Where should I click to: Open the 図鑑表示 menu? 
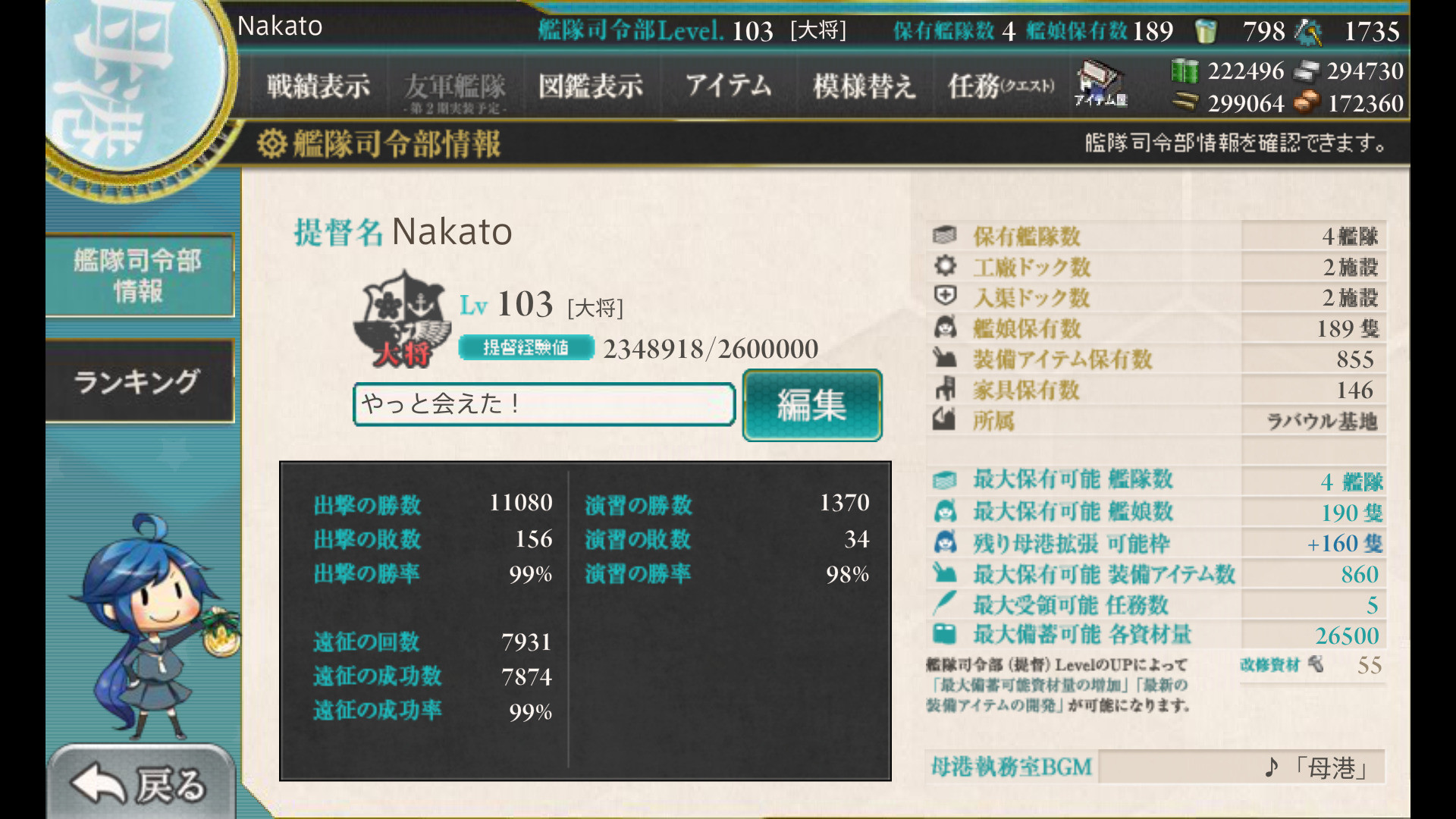[x=590, y=86]
